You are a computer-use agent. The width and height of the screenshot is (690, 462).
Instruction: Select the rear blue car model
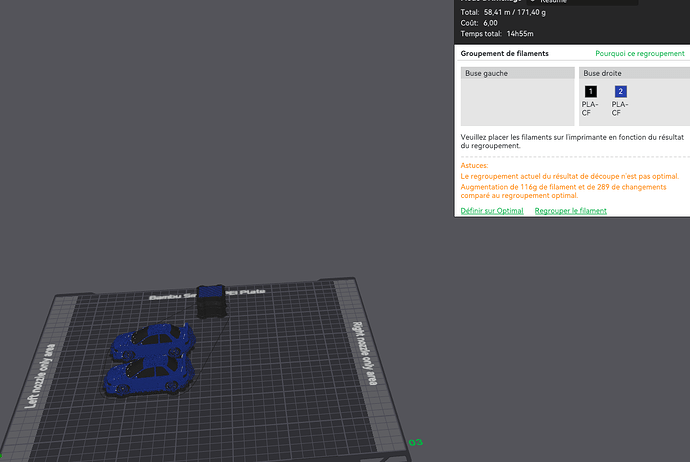pyautogui.click(x=154, y=341)
